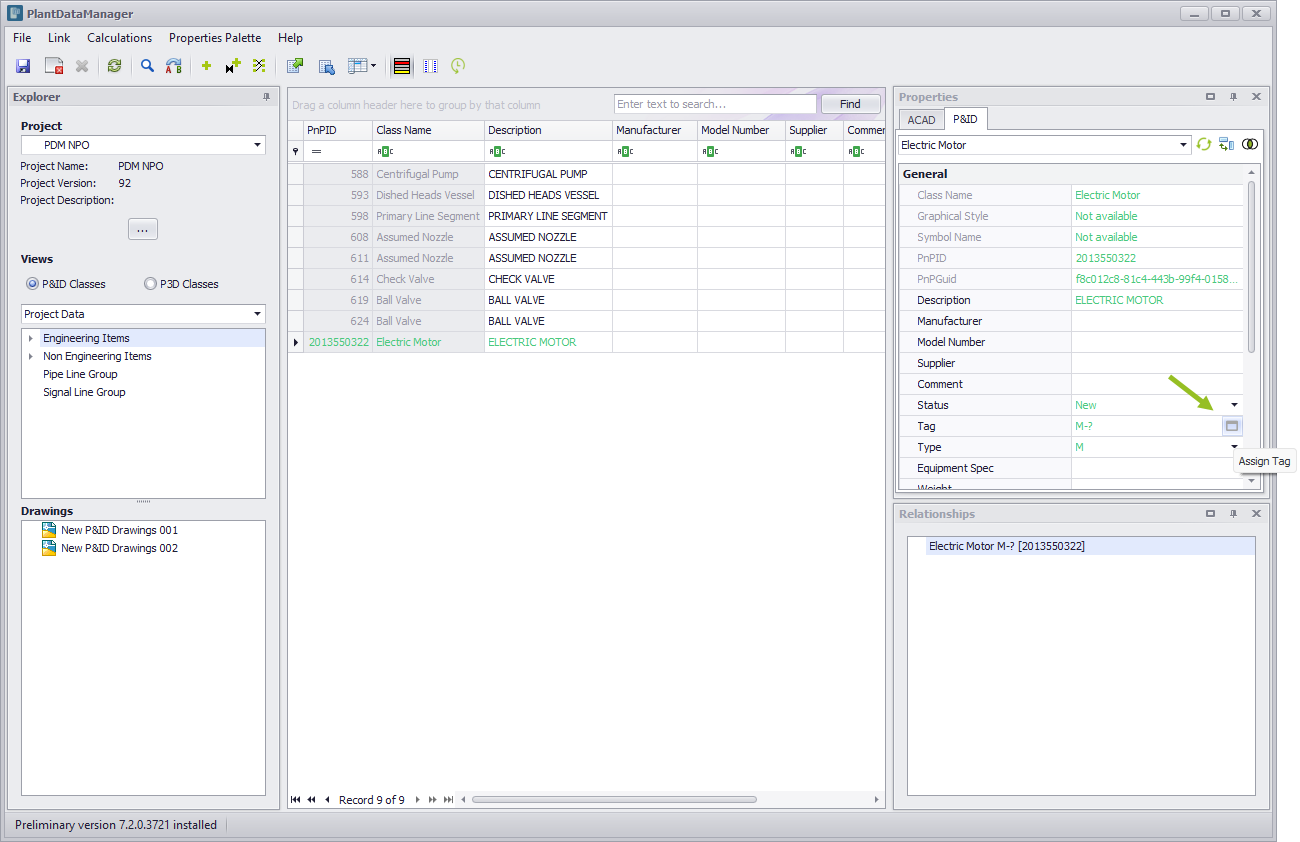Sort by the Class Name column header
The image size is (1300, 842).
(428, 130)
